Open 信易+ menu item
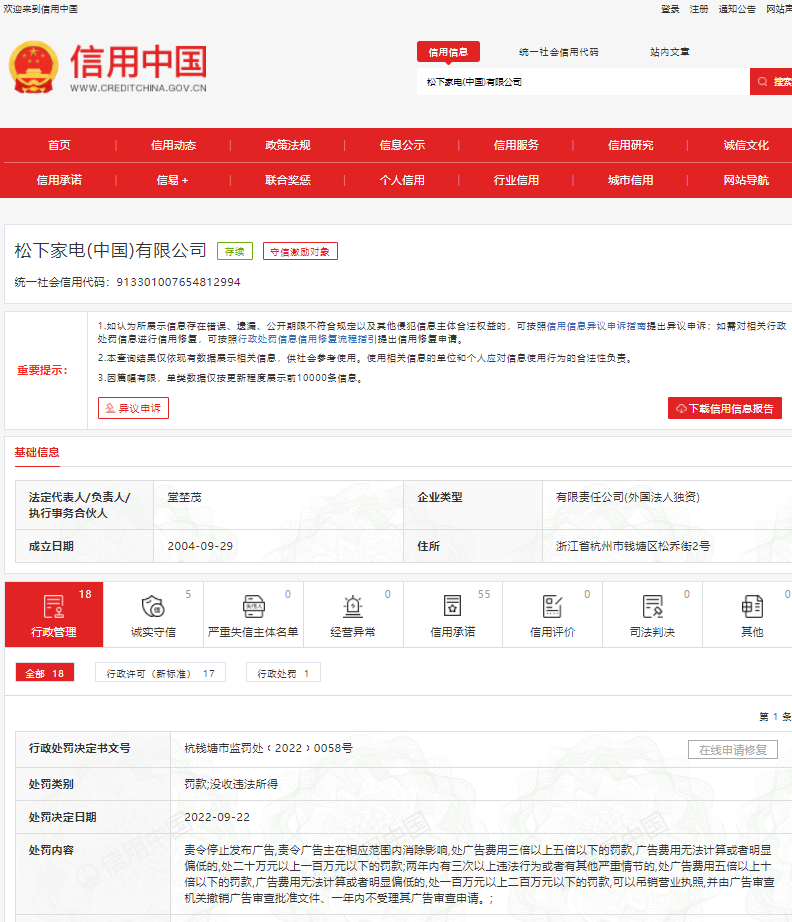 coord(173,180)
